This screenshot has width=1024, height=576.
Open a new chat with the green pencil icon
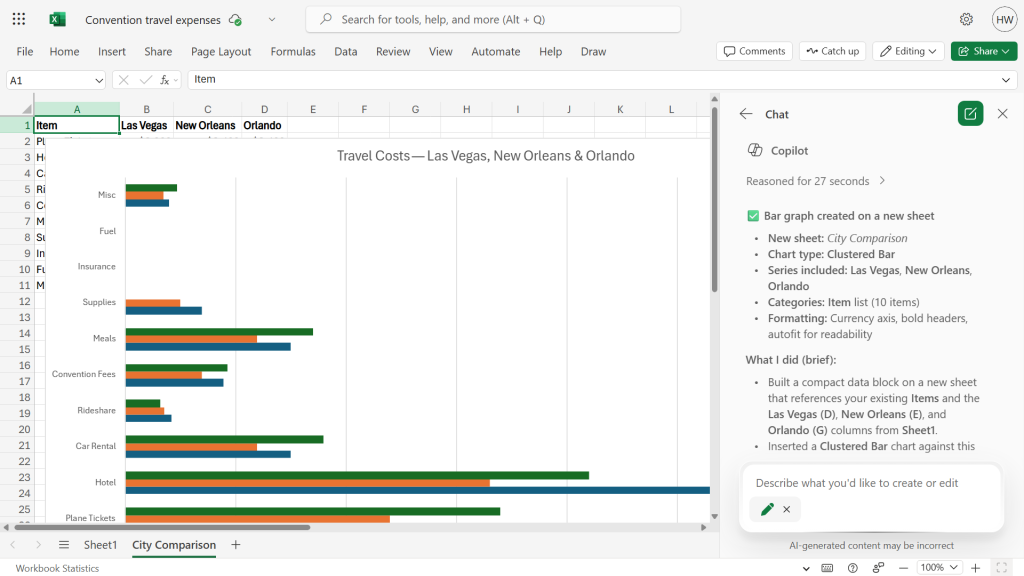969,113
